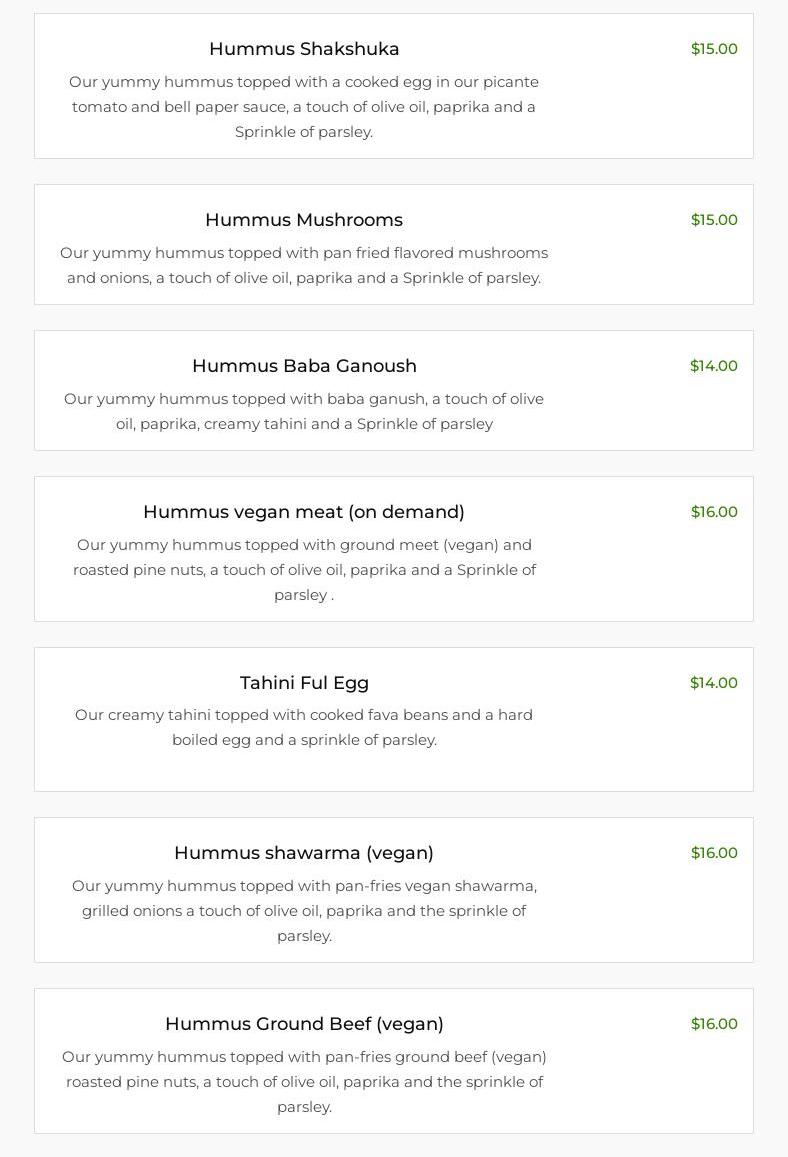The width and height of the screenshot is (788, 1157).
Task: Click $16.00 price for Hummus vegan meat
Action: click(714, 512)
